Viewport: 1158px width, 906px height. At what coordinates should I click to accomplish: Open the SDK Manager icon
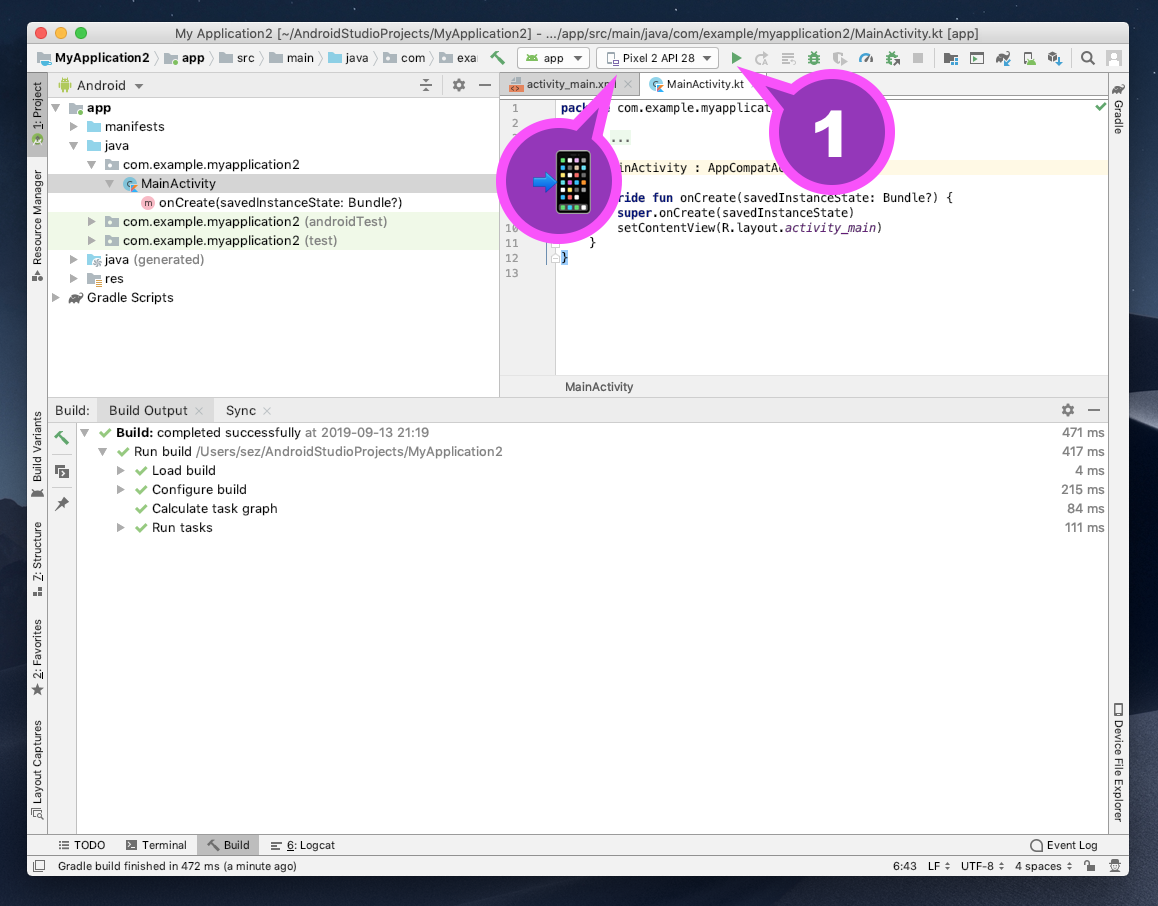click(x=1055, y=58)
